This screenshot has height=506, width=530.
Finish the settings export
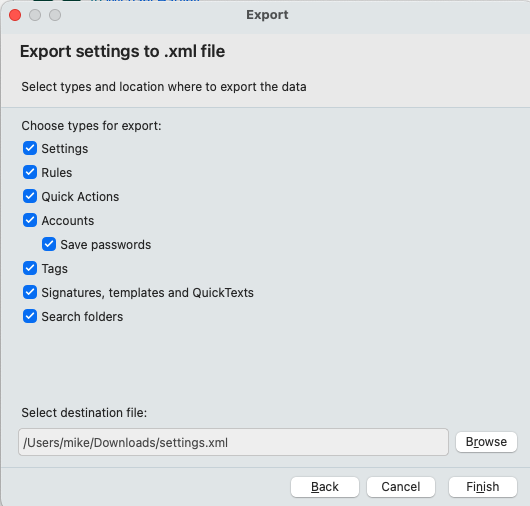tap(483, 487)
